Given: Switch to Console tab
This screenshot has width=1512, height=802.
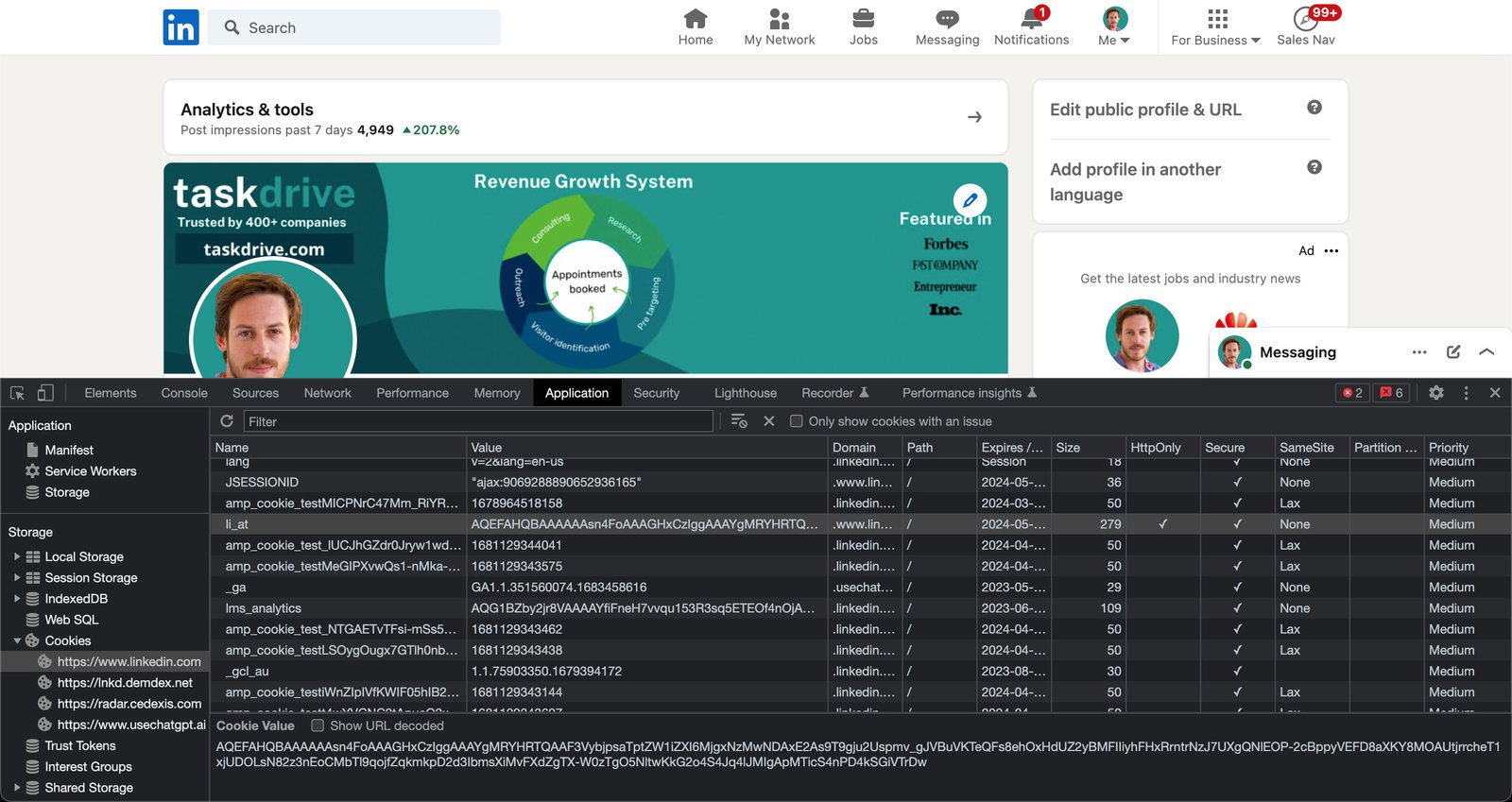Looking at the screenshot, I should point(184,393).
